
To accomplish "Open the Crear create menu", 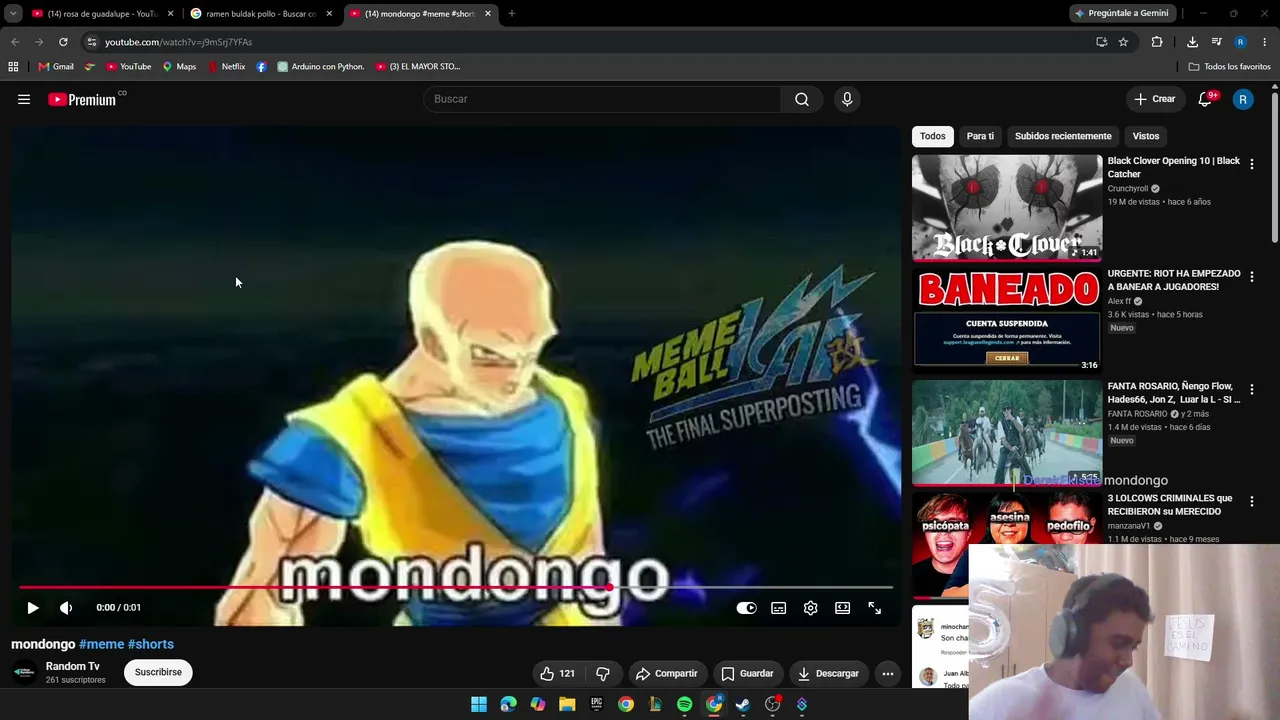I will (1155, 99).
